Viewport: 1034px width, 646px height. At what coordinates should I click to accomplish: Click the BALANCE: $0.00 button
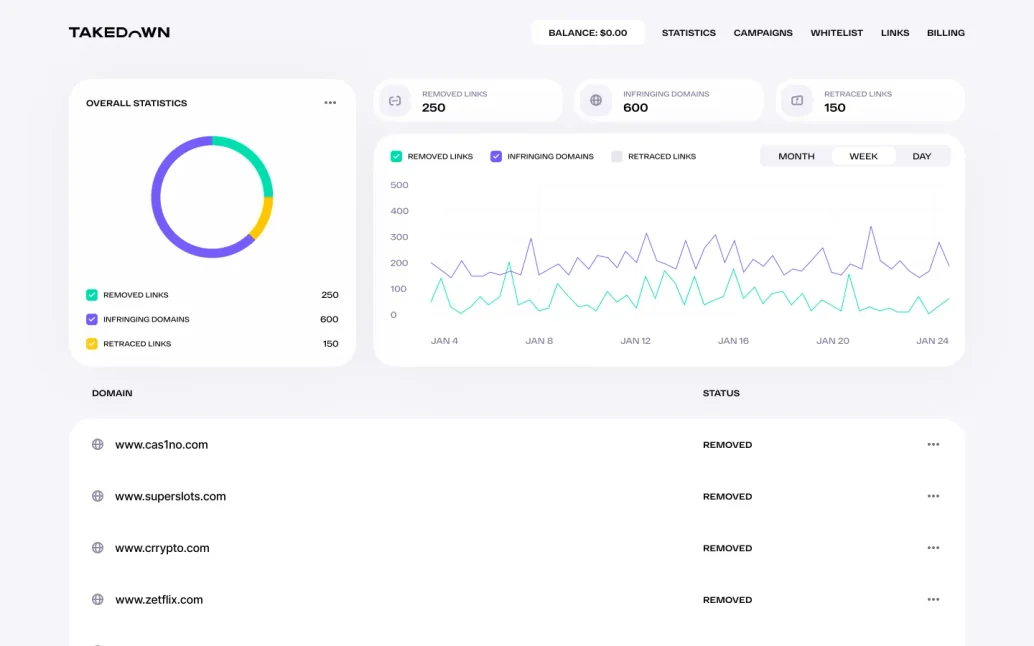(x=588, y=32)
